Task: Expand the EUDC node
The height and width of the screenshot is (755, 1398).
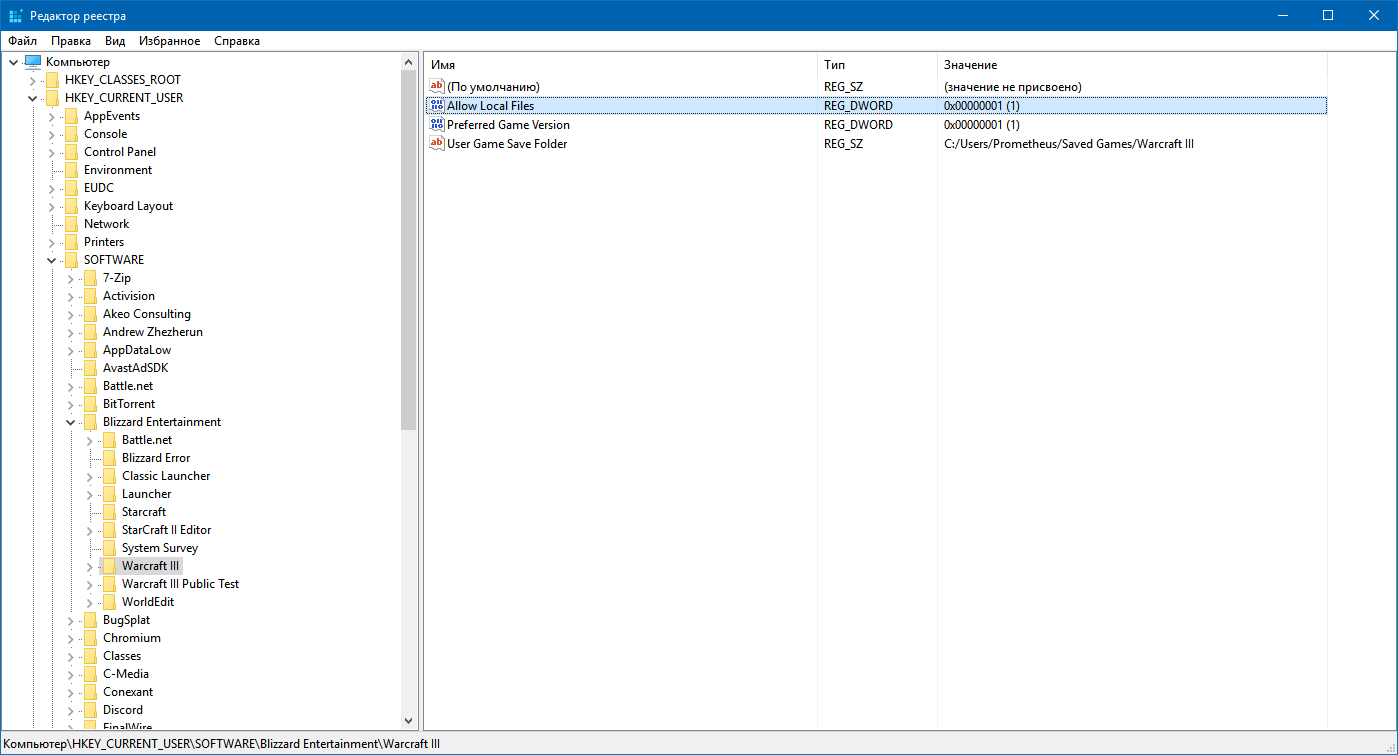Action: point(51,188)
